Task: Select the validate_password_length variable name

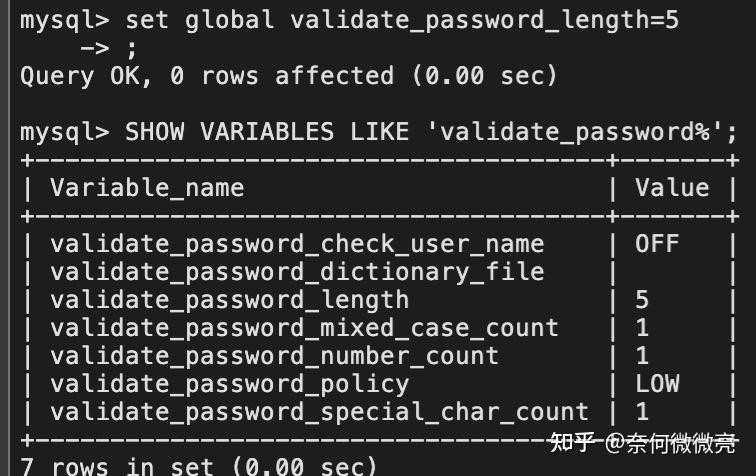Action: pos(230,300)
